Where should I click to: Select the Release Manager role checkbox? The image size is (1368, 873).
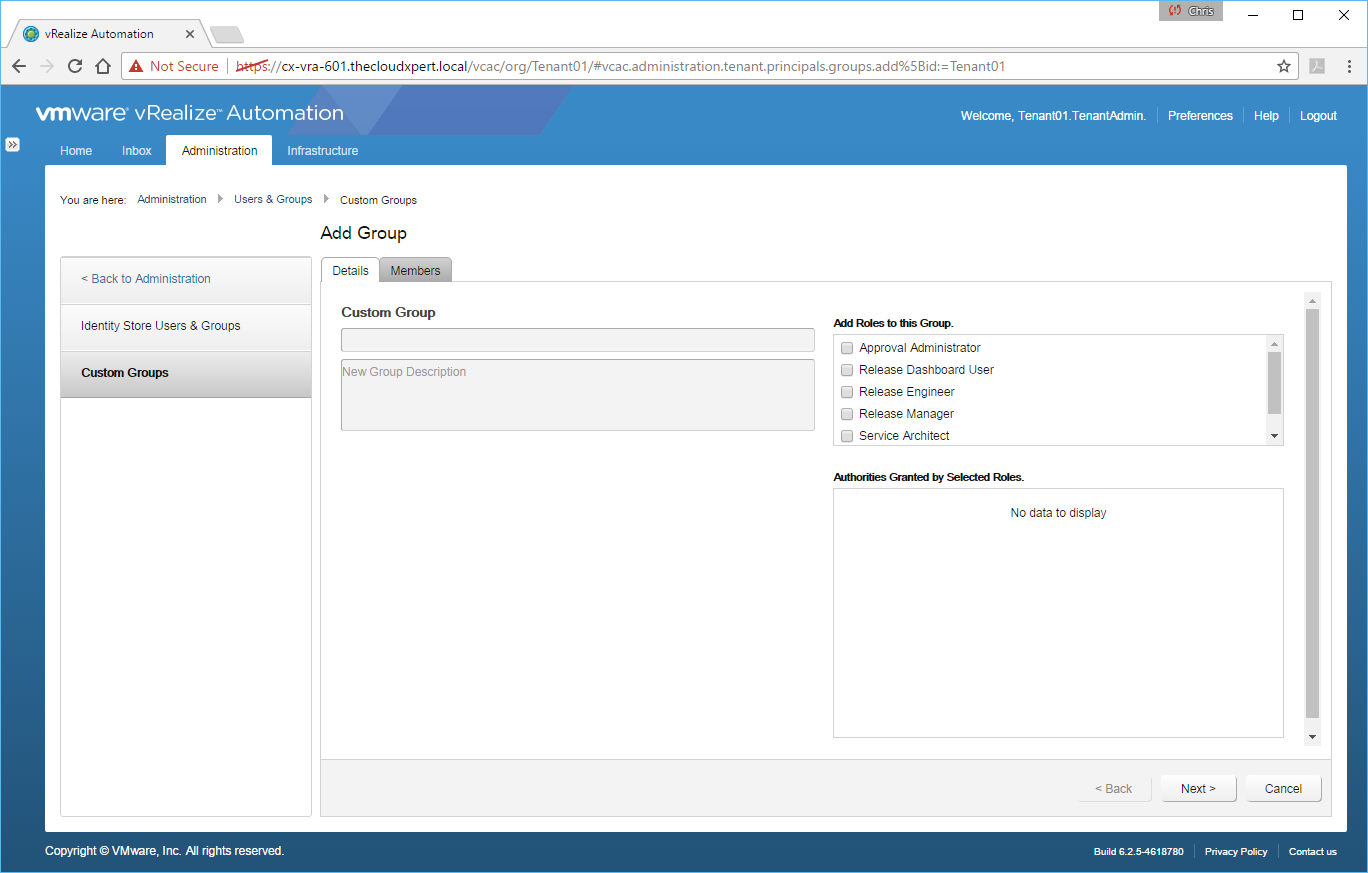(847, 414)
